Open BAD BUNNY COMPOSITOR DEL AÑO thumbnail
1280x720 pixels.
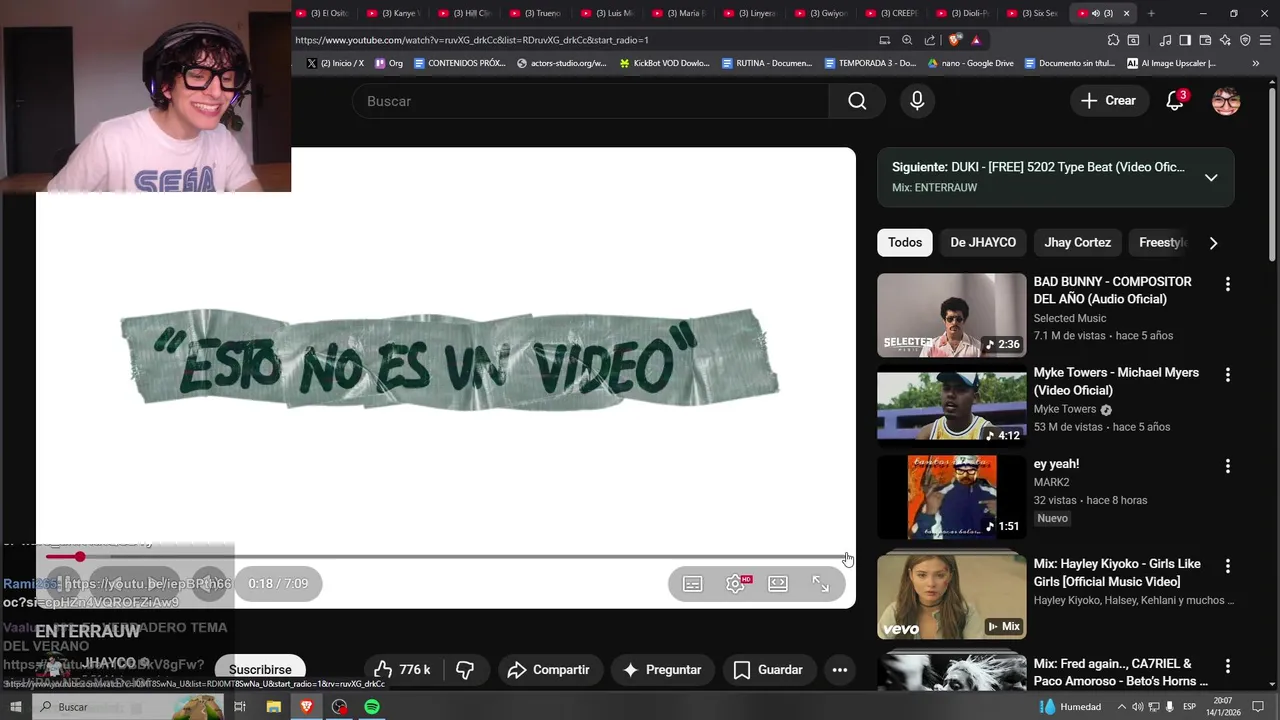(x=952, y=315)
